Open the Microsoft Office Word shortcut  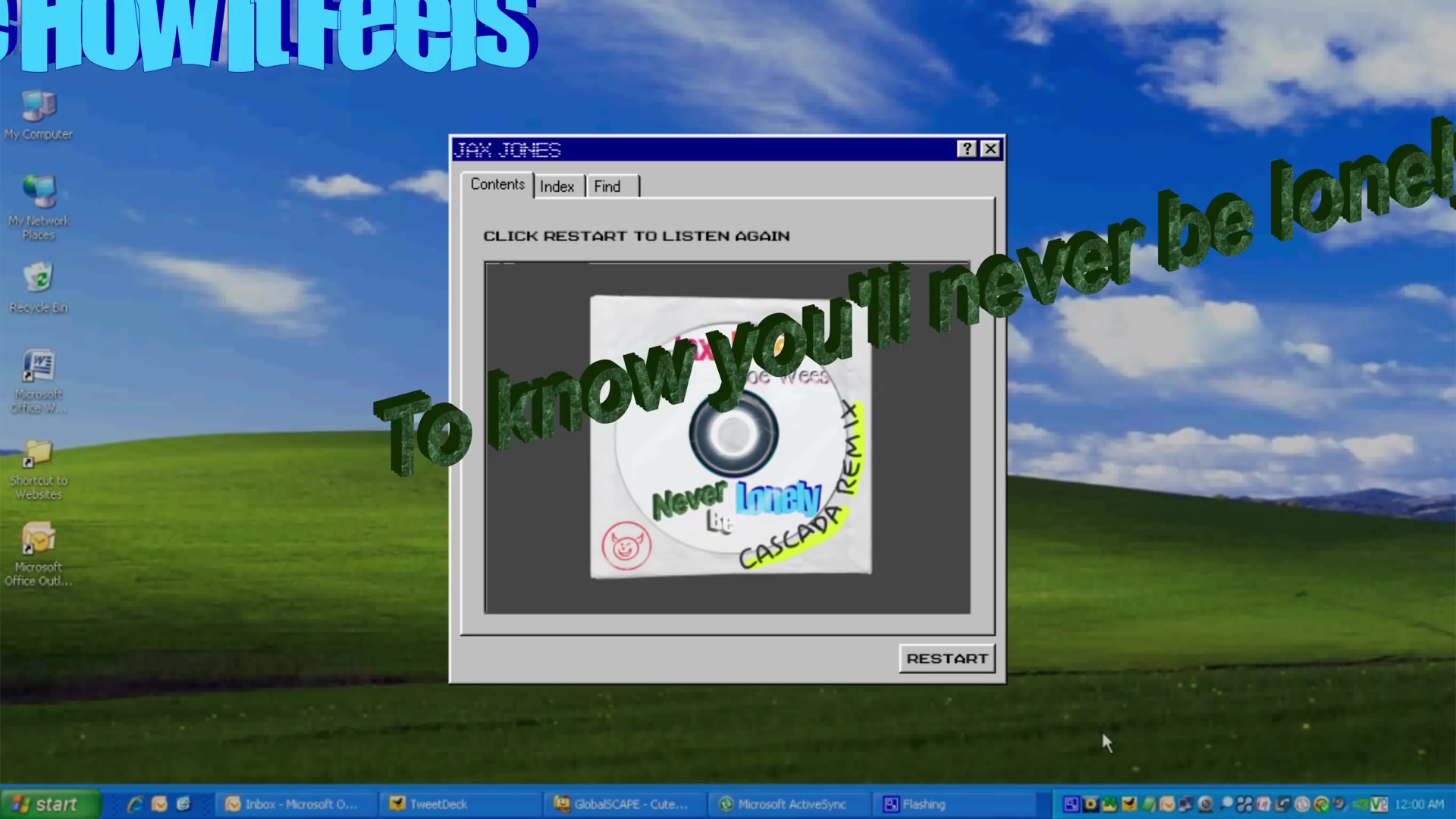click(39, 381)
